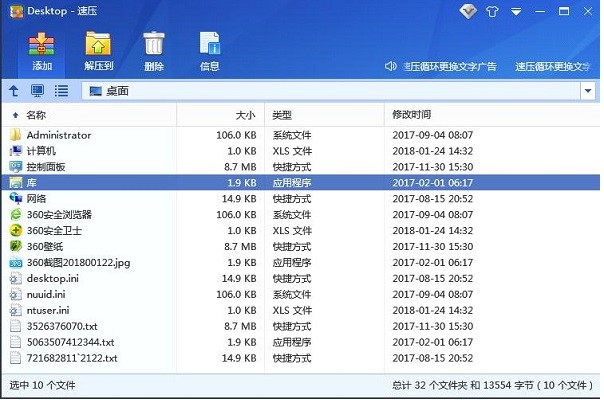Image resolution: width=604 pixels, height=400 pixels.
Task: Click the date 2017-08-15 20:52 in 网络 row
Action: coord(433,198)
